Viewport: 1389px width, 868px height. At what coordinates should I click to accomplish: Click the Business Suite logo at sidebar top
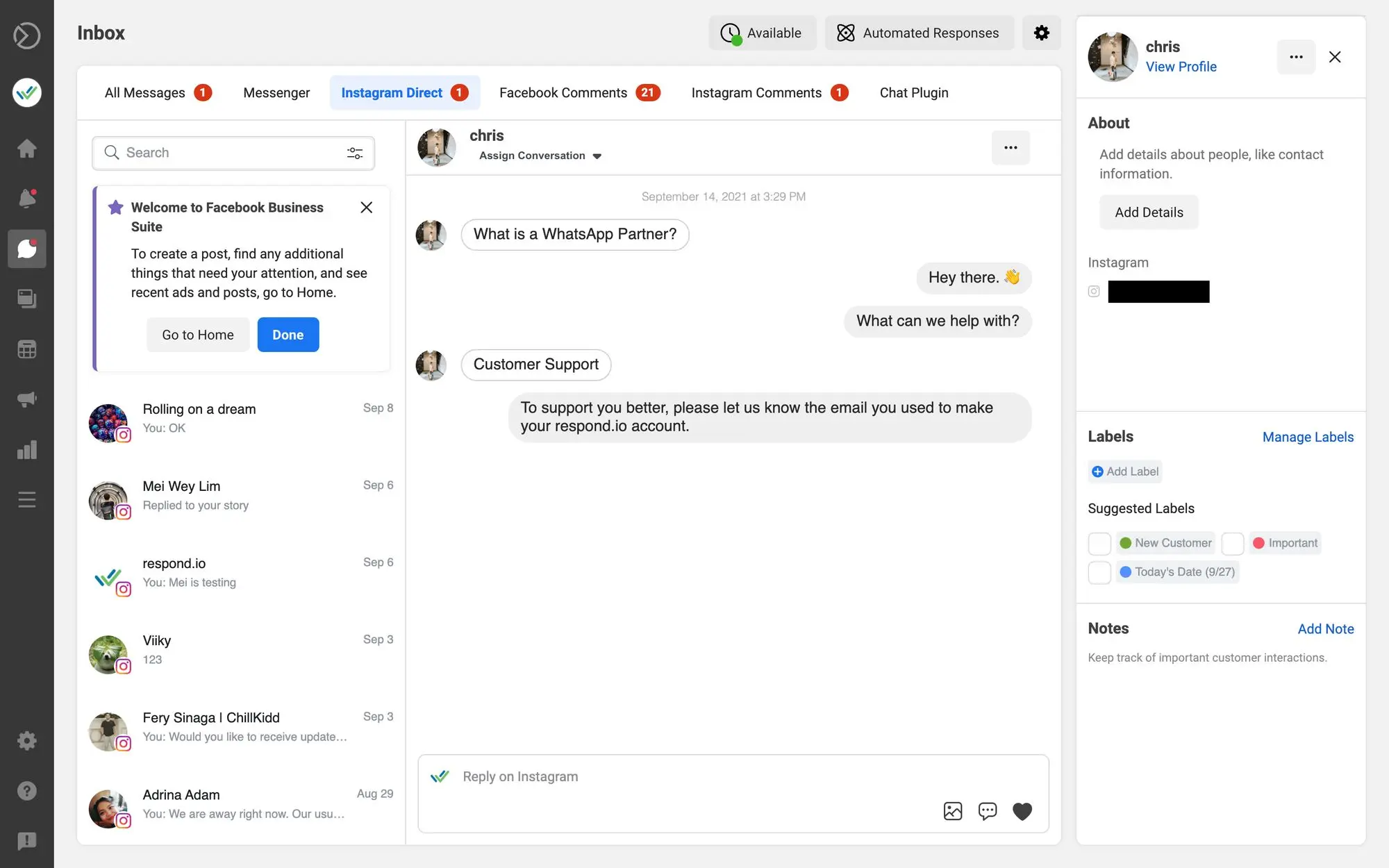[26, 35]
